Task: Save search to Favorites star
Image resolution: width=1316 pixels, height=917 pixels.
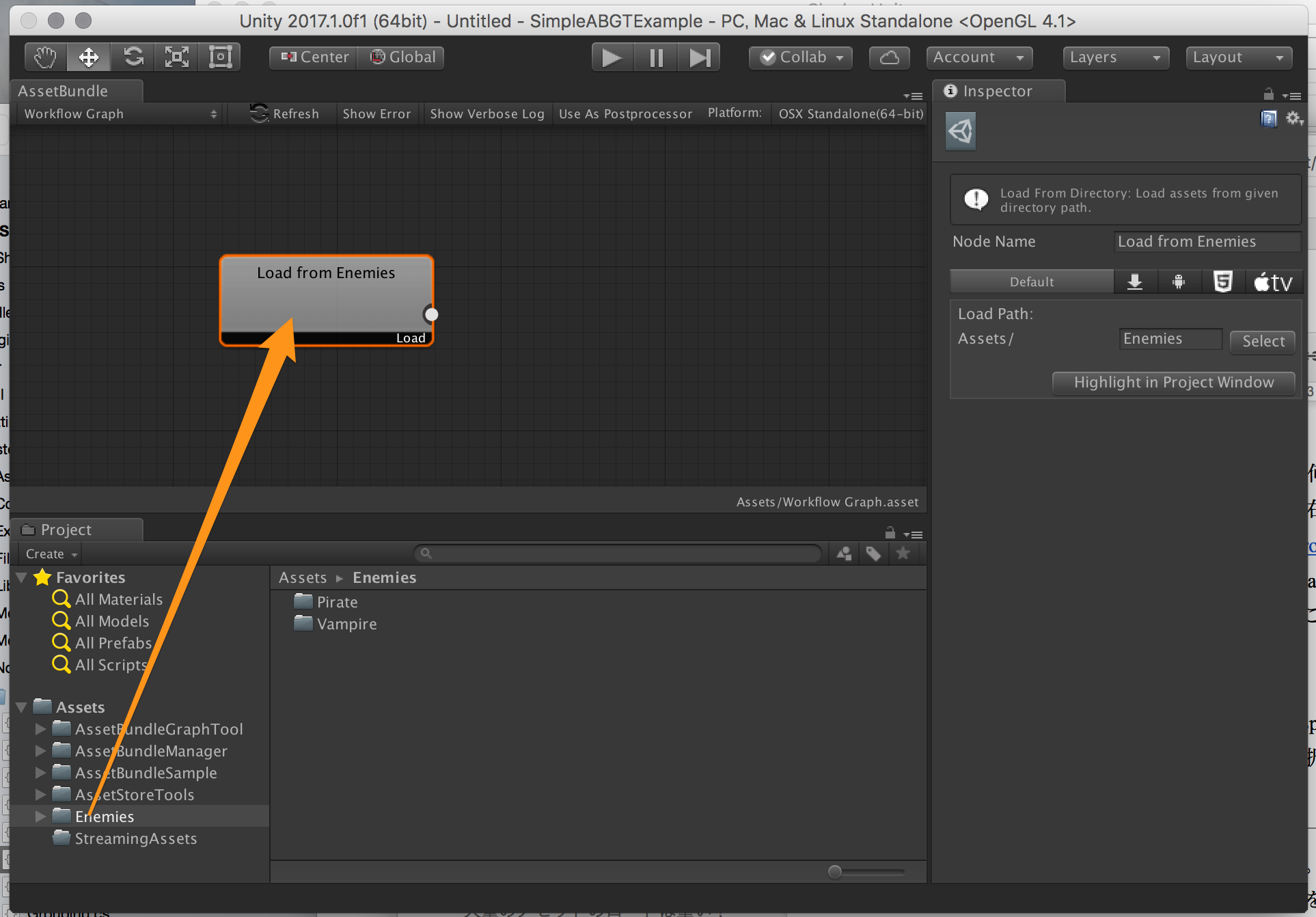Action: pyautogui.click(x=903, y=553)
